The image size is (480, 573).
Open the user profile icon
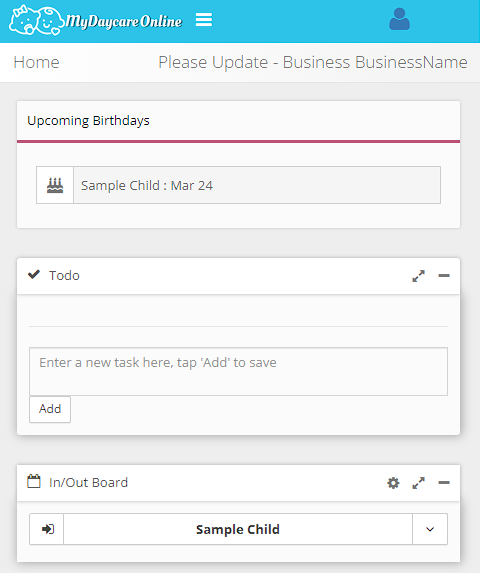[399, 19]
